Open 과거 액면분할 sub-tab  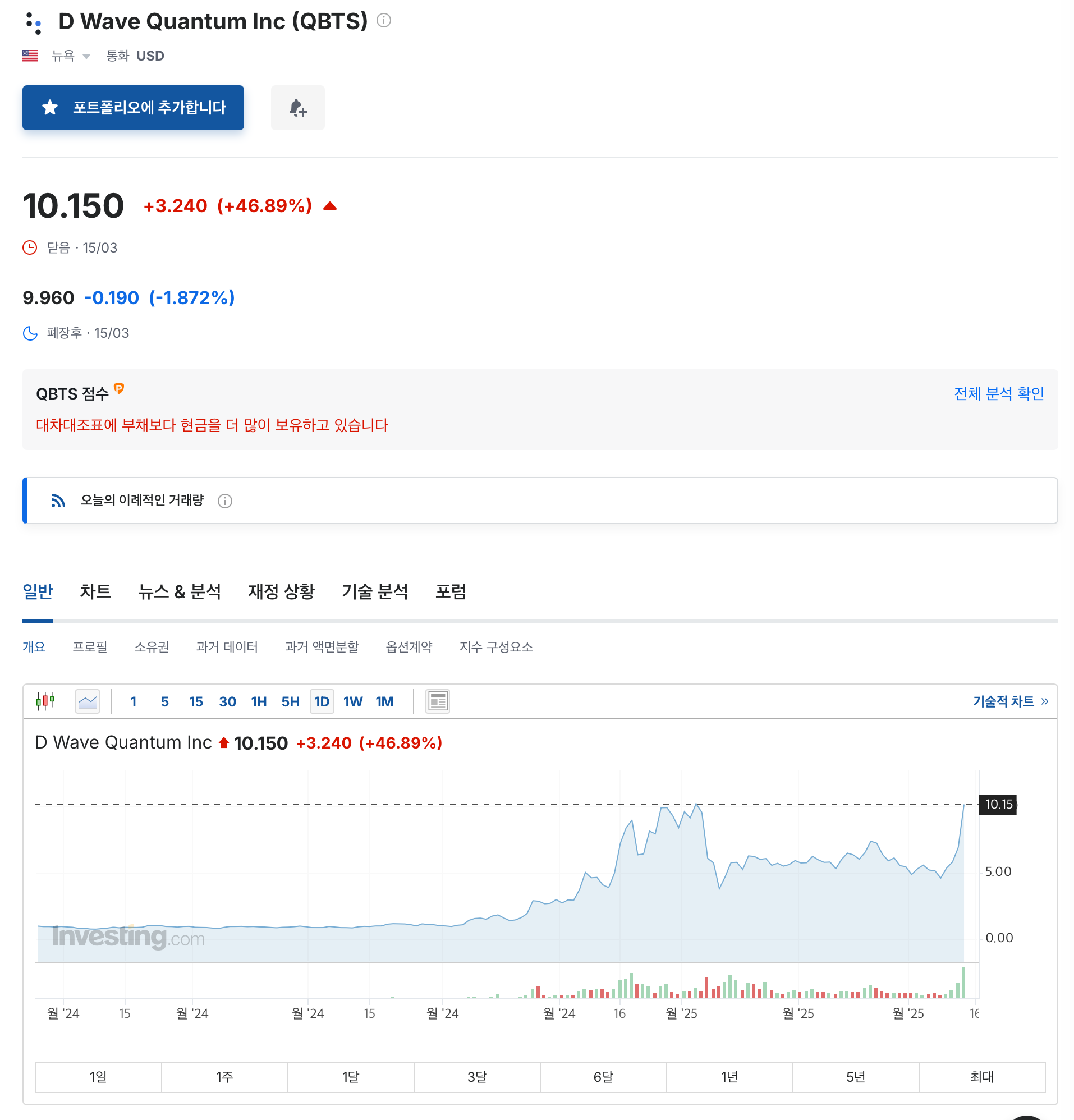click(322, 647)
